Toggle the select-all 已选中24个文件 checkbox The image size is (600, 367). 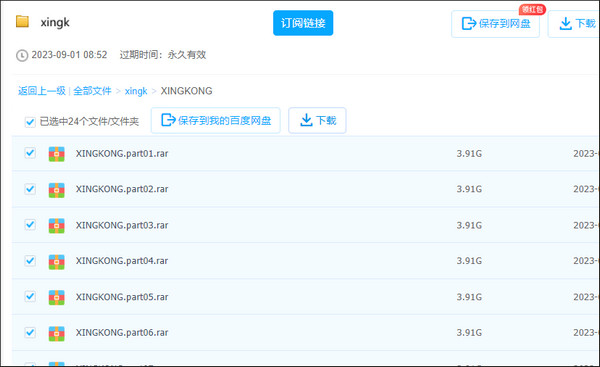[x=30, y=122]
